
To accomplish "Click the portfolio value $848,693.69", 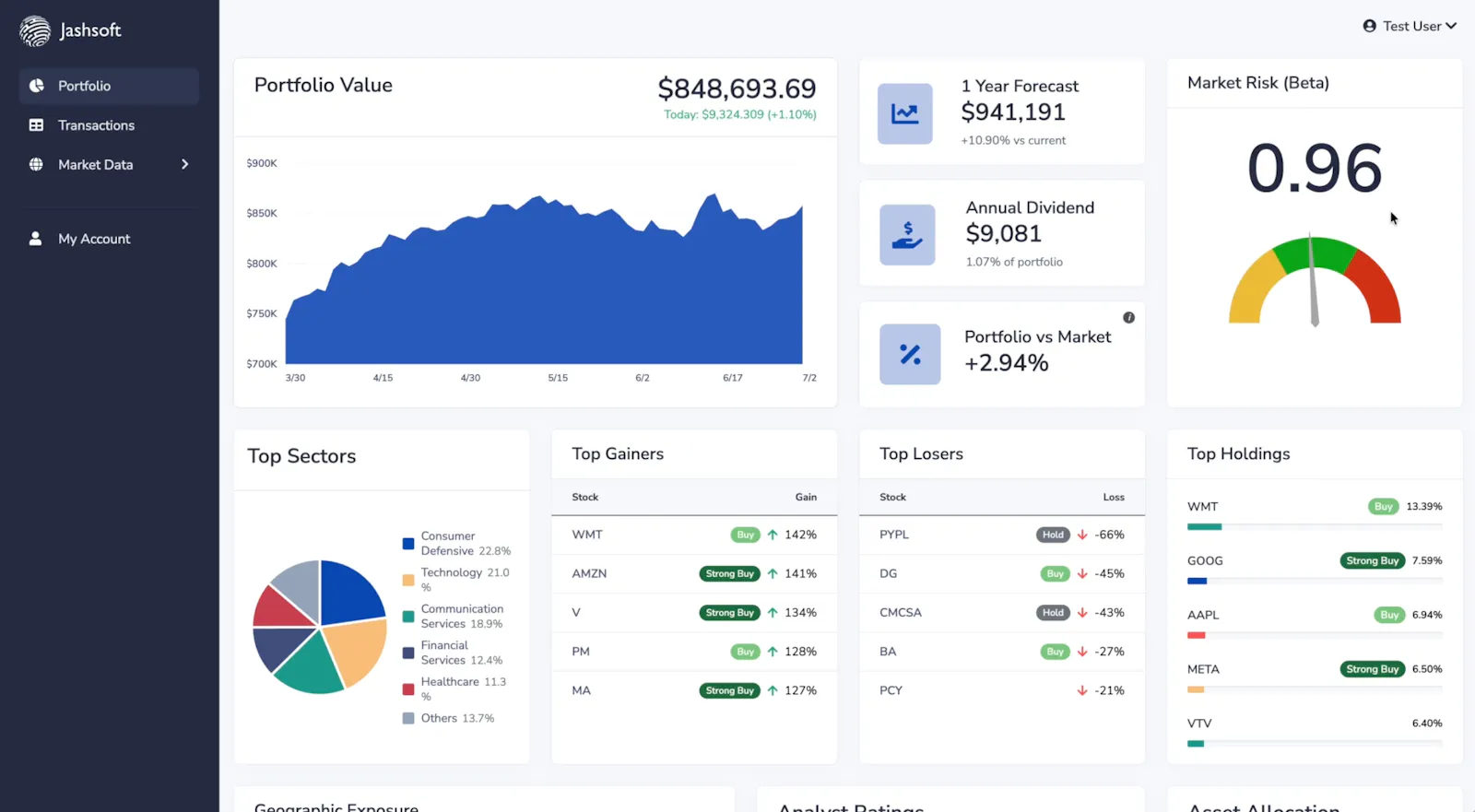I will tap(737, 88).
